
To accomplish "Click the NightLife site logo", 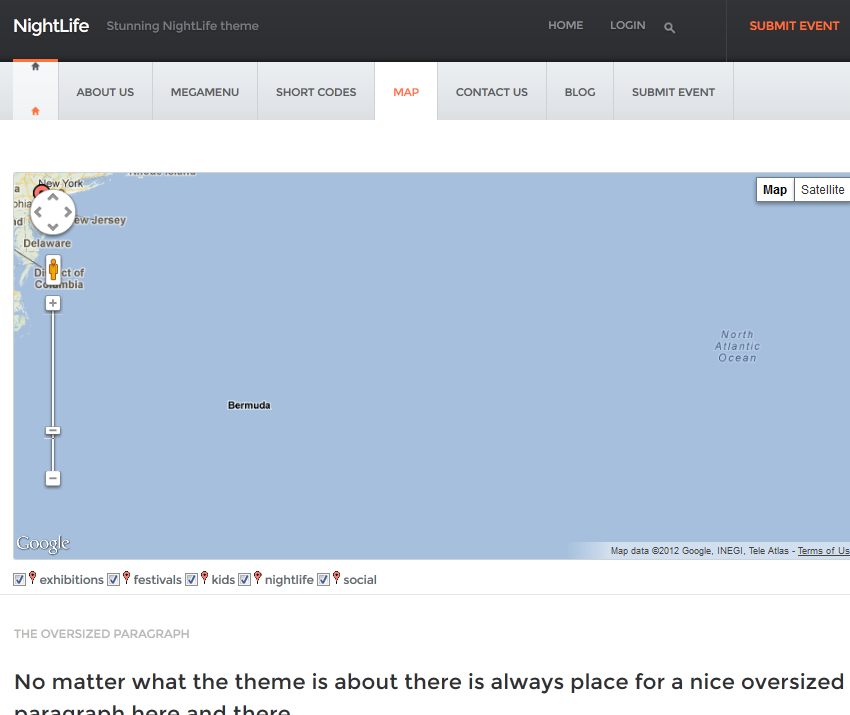I will [51, 25].
